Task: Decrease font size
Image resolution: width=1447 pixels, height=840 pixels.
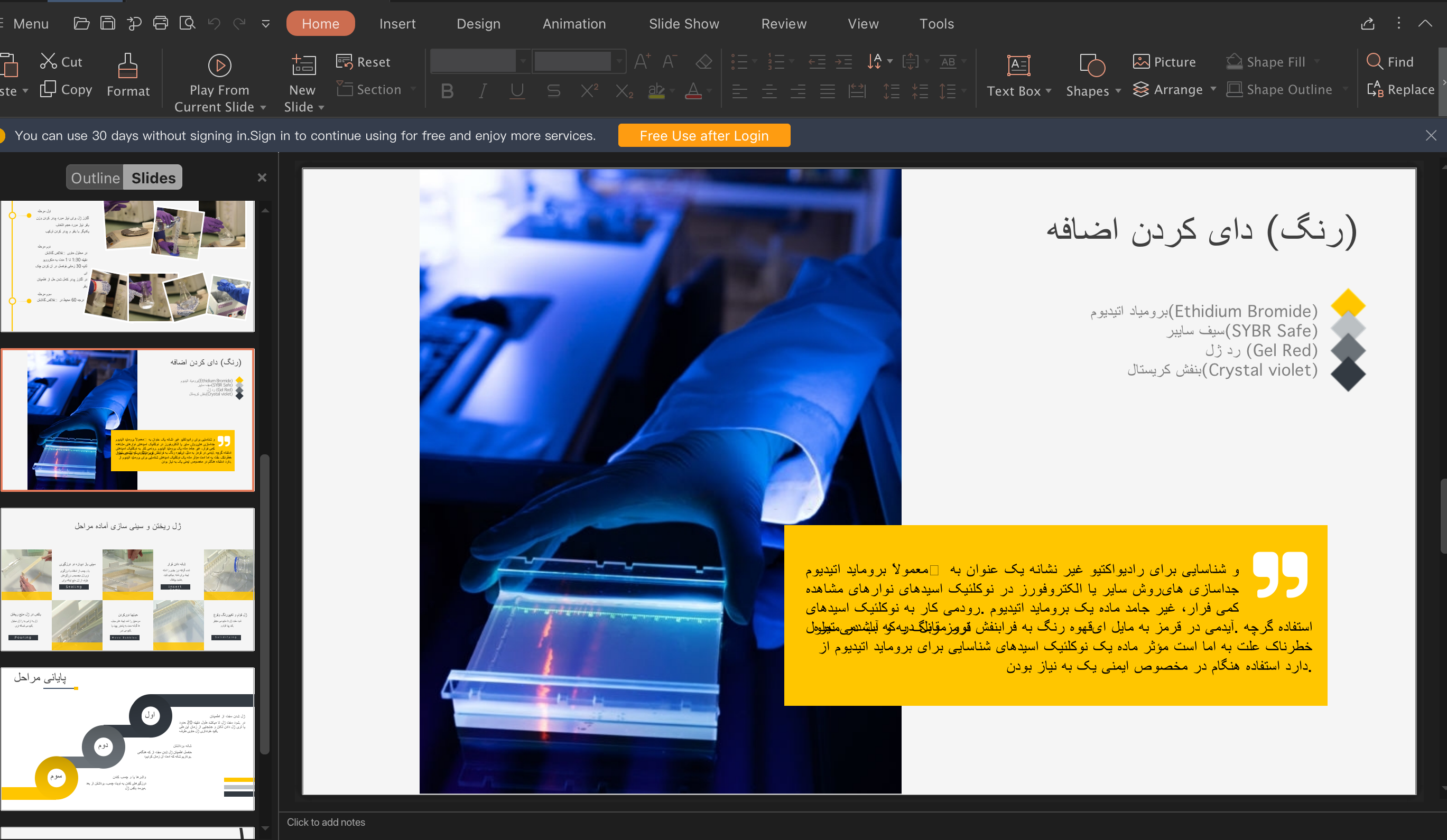Action: click(x=670, y=61)
